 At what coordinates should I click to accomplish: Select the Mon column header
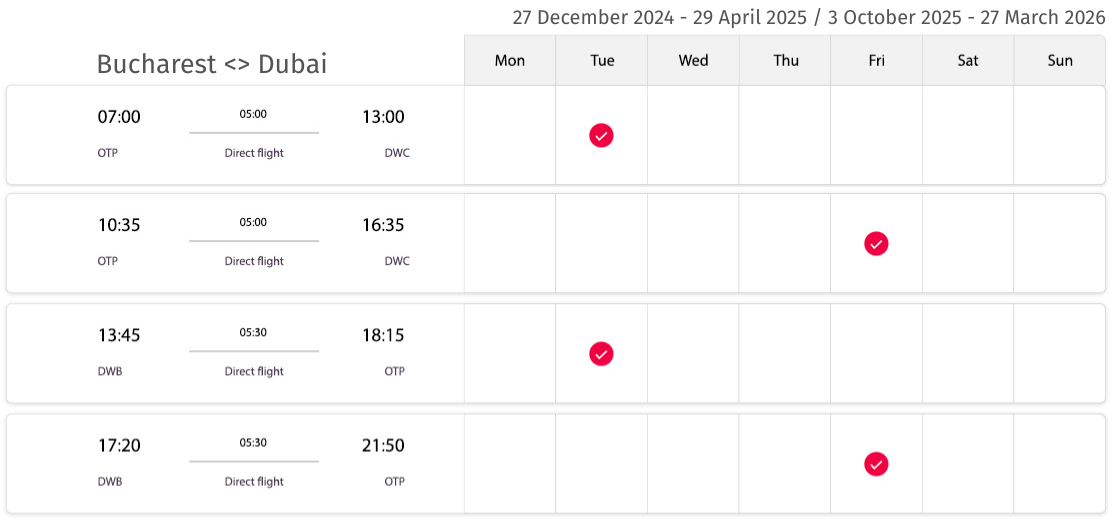point(510,60)
